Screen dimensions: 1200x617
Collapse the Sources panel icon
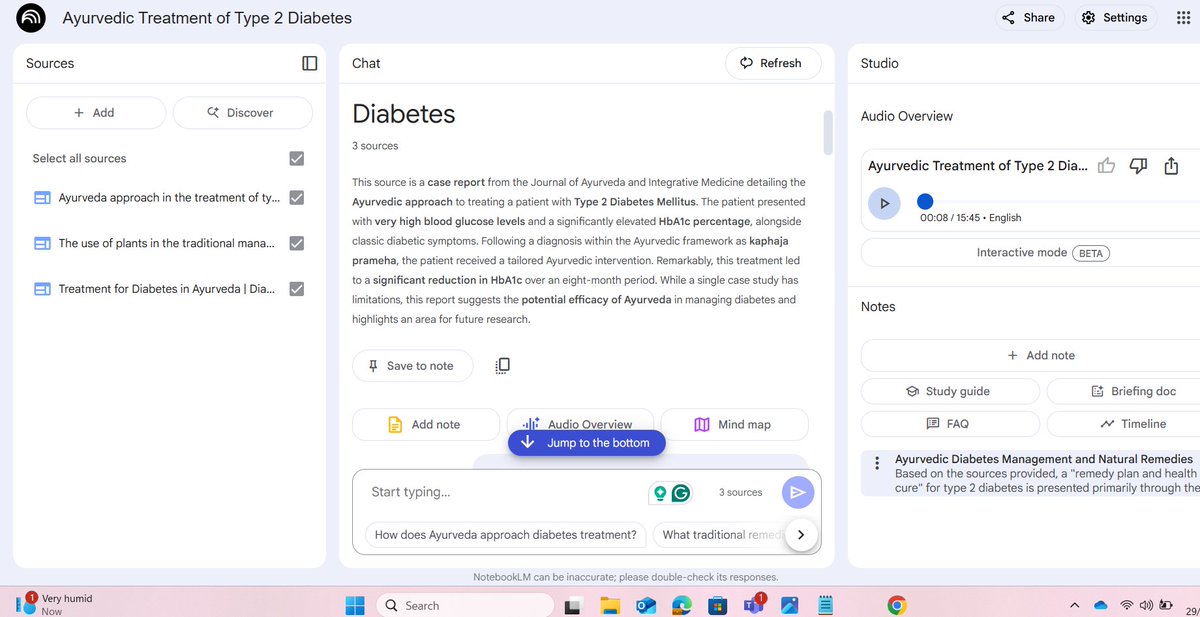point(309,63)
